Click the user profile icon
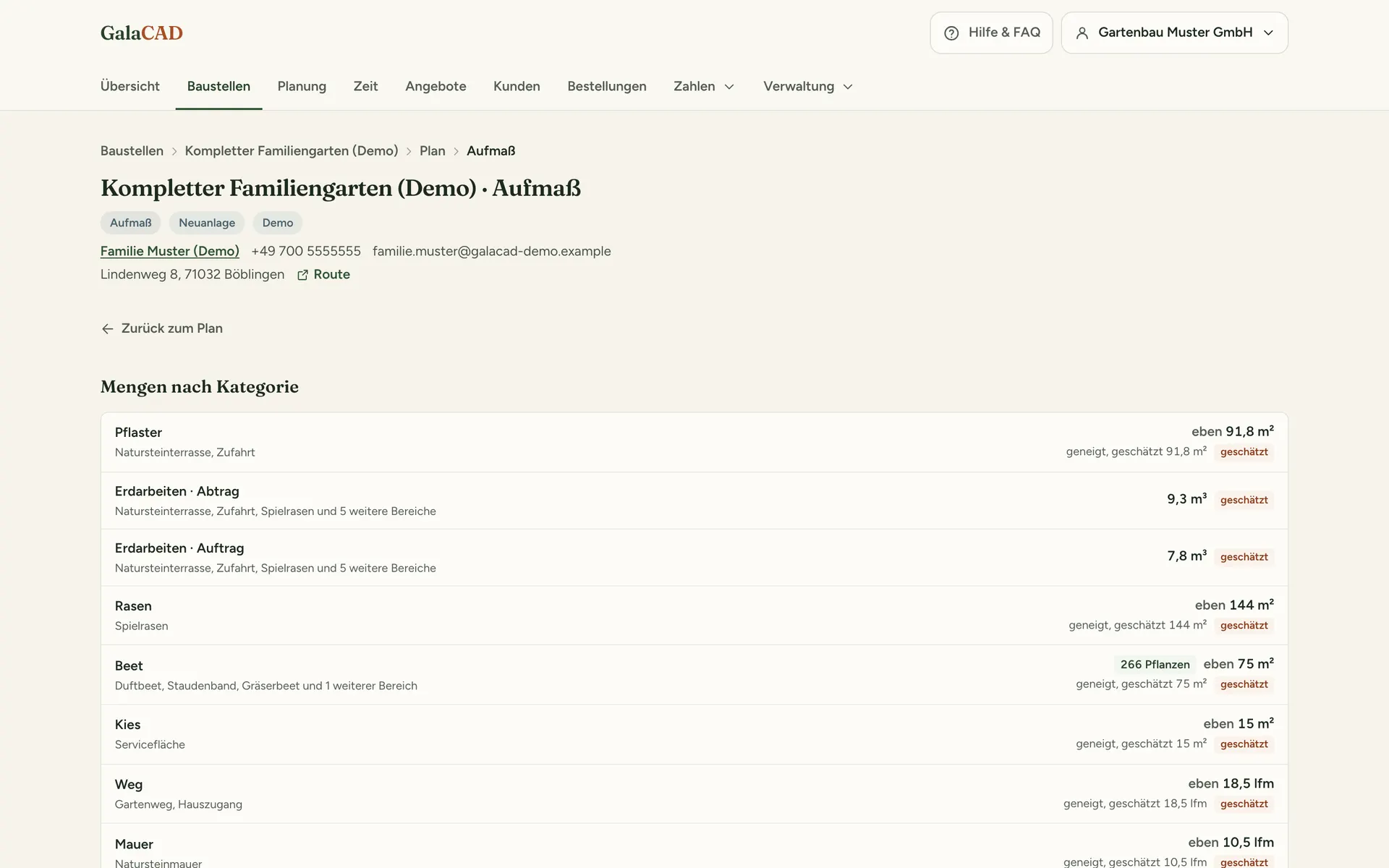The width and height of the screenshot is (1389, 868). [x=1082, y=33]
